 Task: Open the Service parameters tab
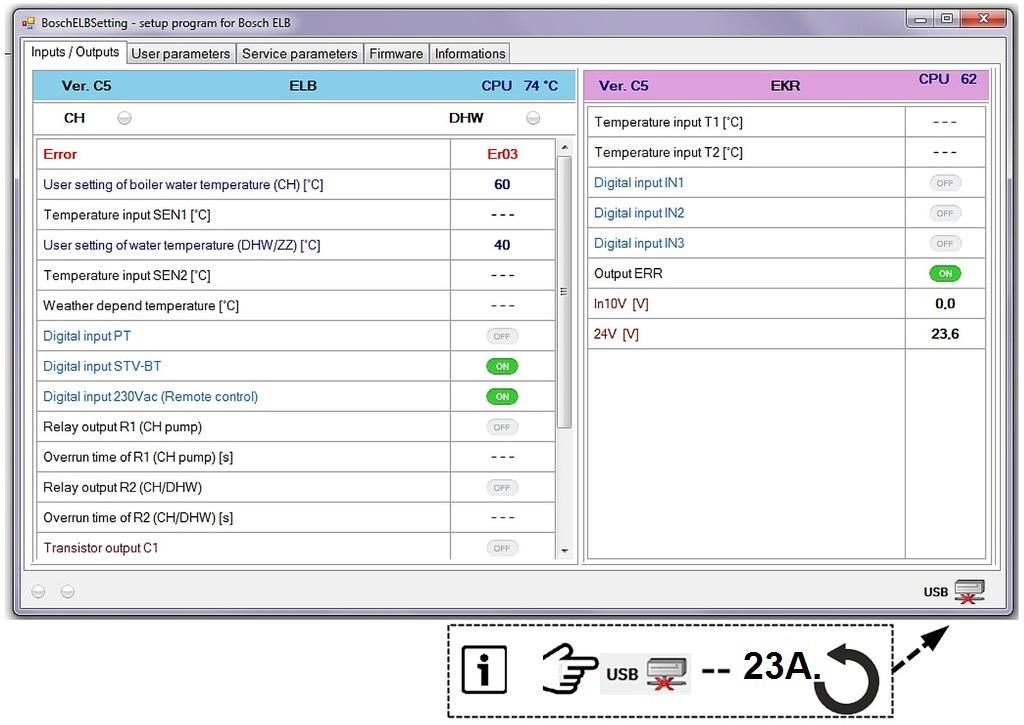(300, 54)
